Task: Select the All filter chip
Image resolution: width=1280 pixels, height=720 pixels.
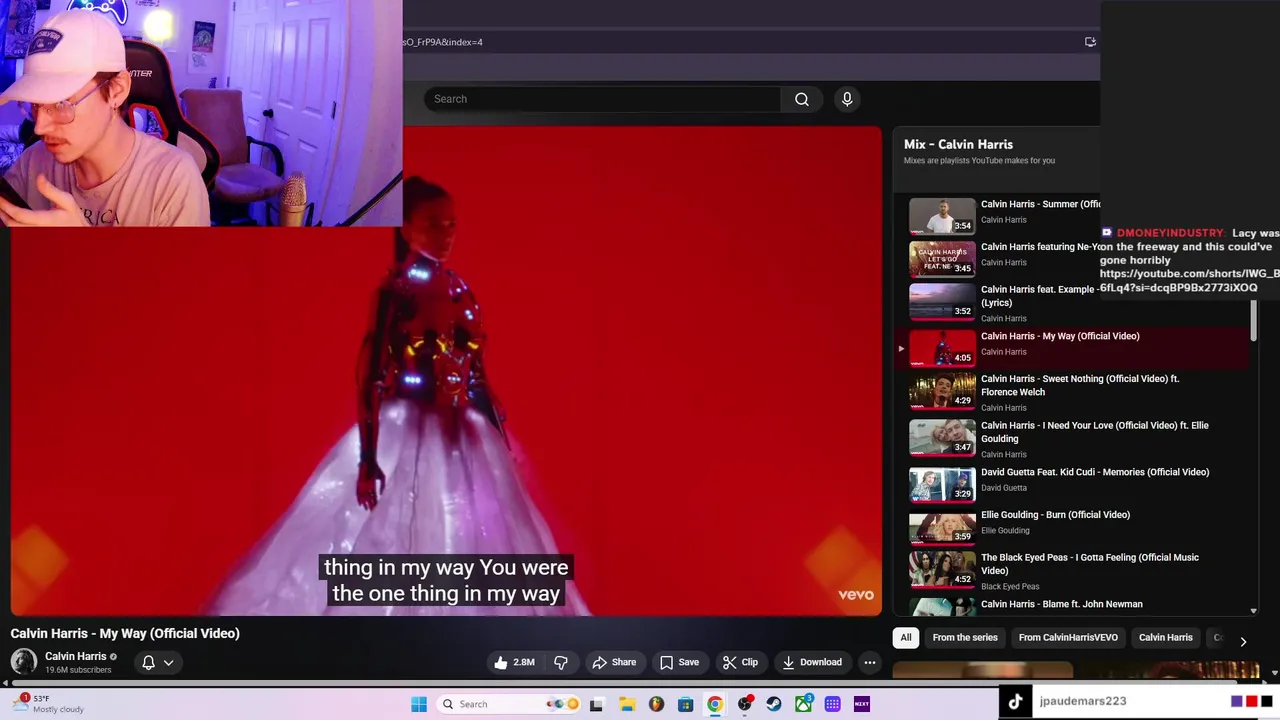Action: click(x=906, y=637)
